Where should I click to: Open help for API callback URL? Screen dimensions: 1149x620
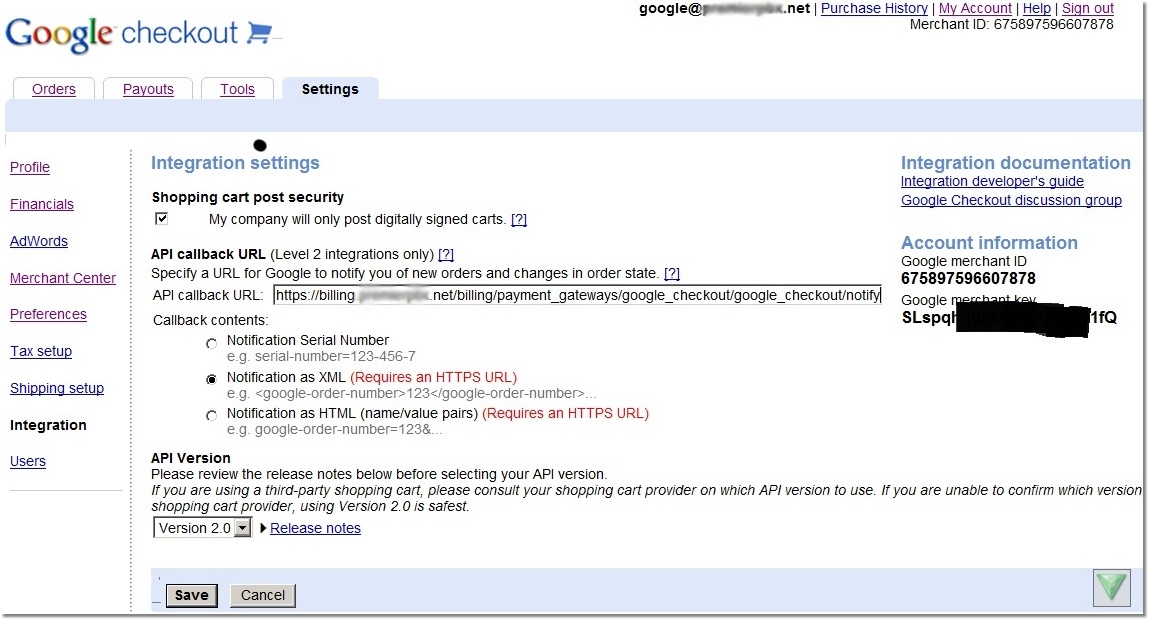(446, 254)
